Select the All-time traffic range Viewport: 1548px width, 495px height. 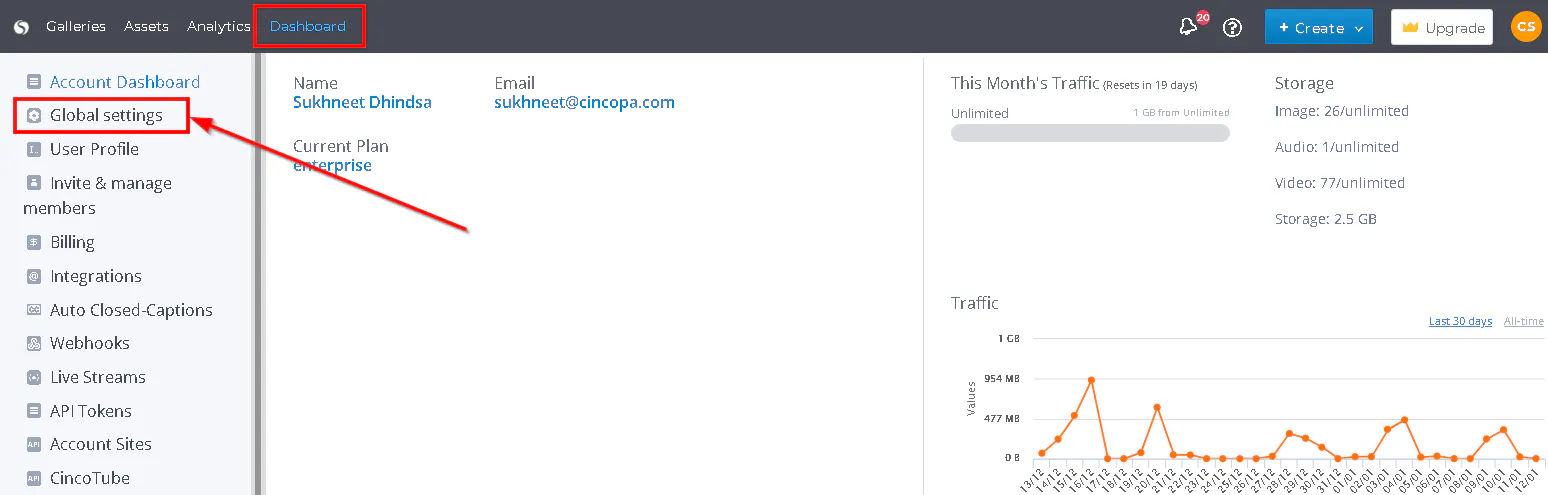[x=1524, y=321]
